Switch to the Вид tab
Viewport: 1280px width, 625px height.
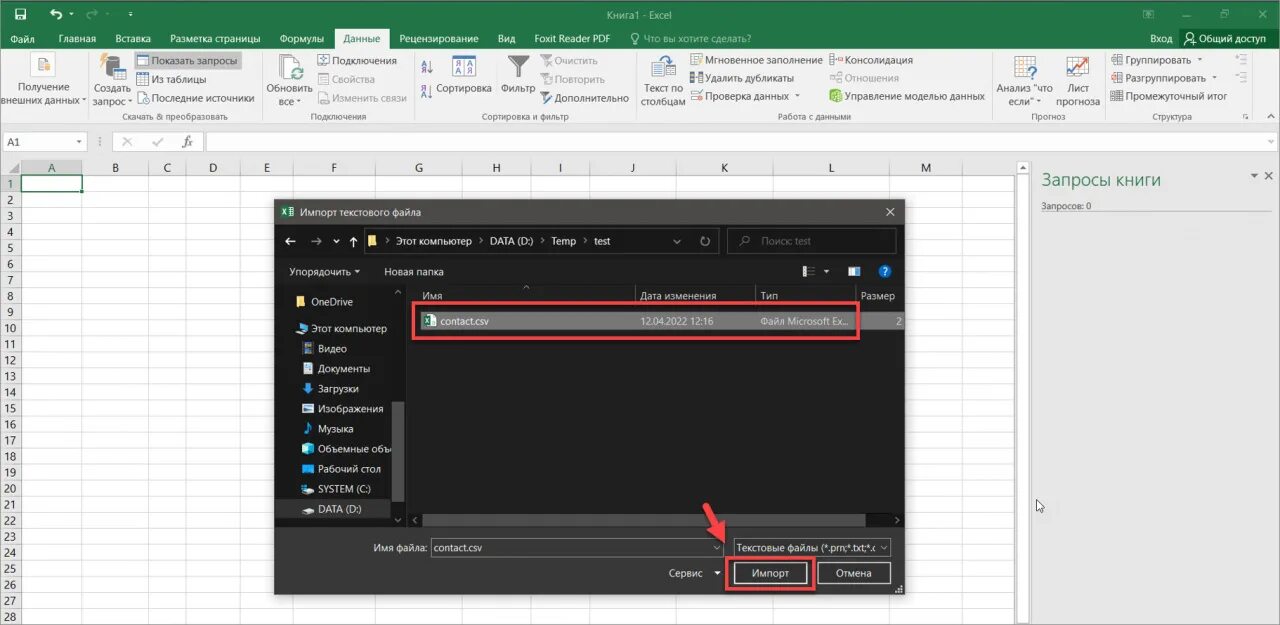(506, 39)
